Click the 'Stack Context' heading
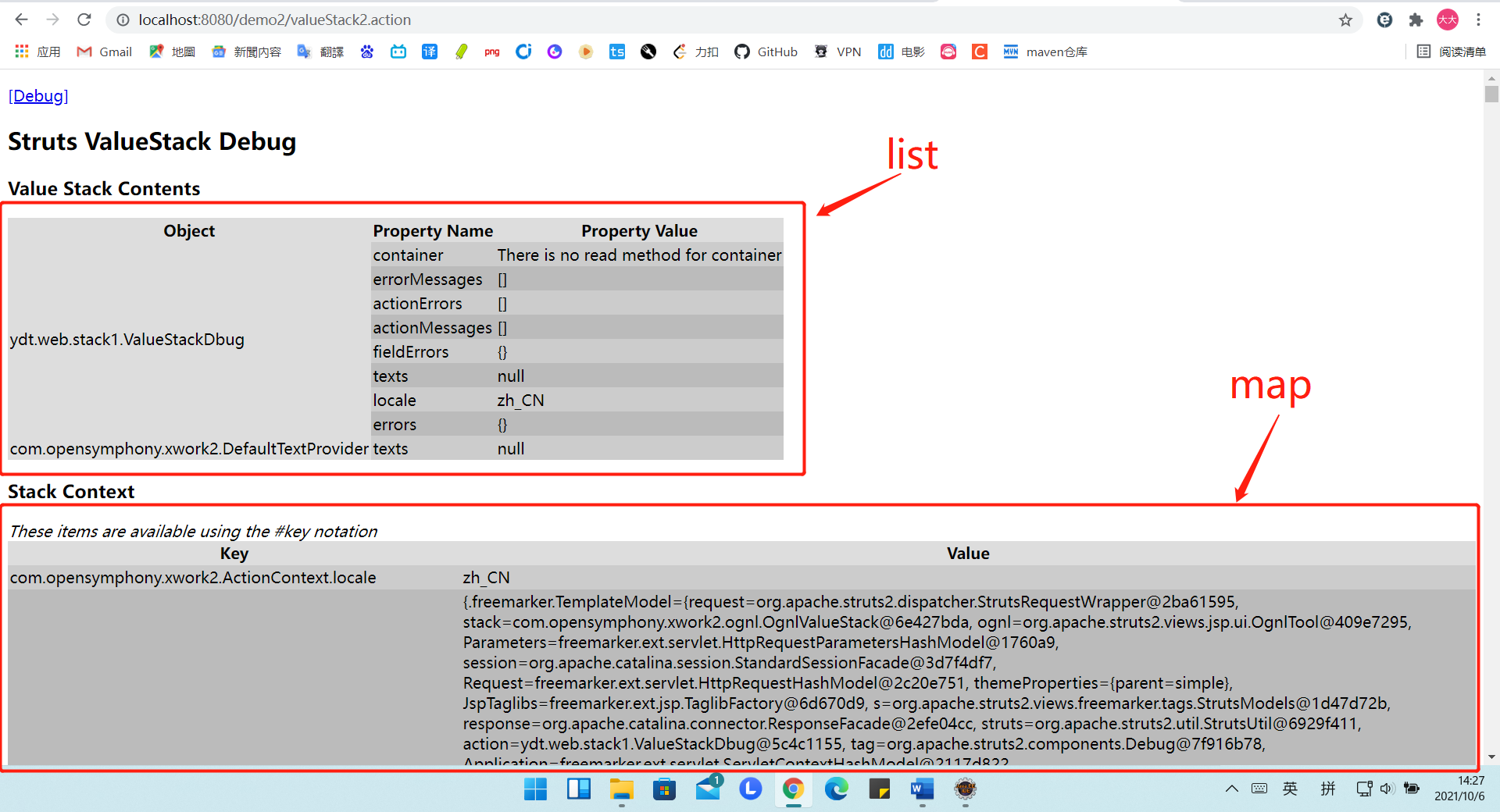Screen dimensions: 1500x812 71,492
